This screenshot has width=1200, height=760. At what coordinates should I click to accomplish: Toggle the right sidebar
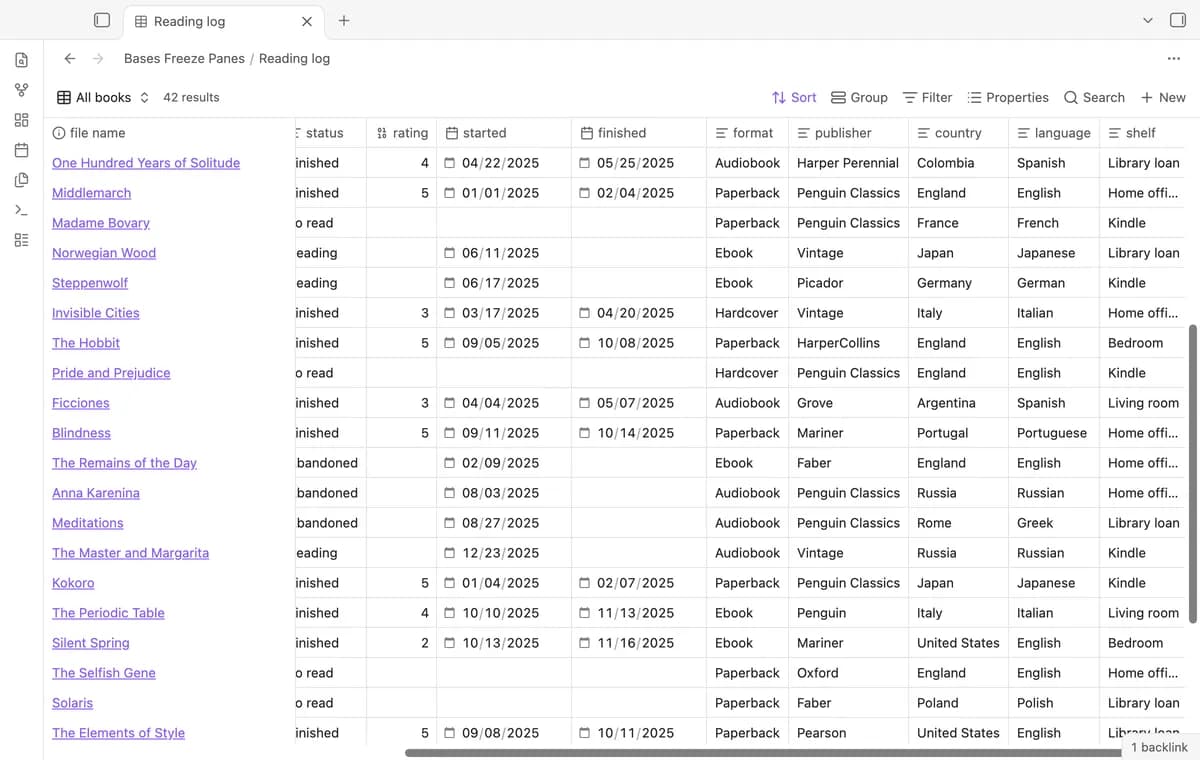pos(1177,20)
